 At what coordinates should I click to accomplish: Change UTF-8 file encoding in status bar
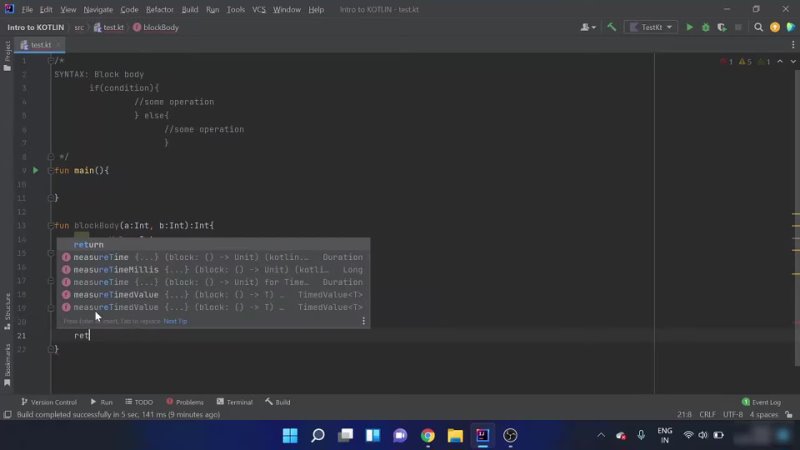pos(733,415)
